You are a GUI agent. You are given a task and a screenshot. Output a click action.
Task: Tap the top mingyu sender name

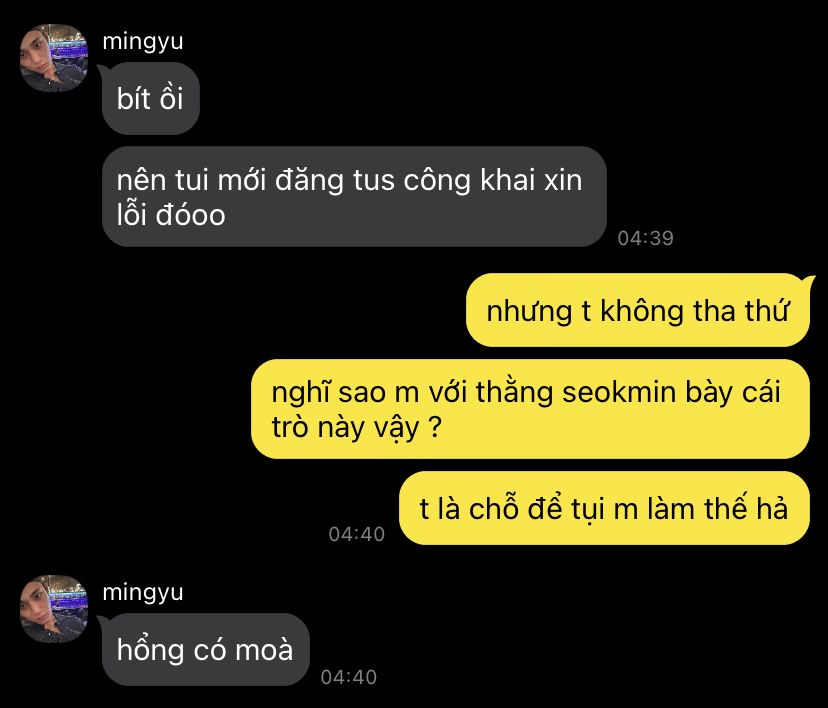143,42
